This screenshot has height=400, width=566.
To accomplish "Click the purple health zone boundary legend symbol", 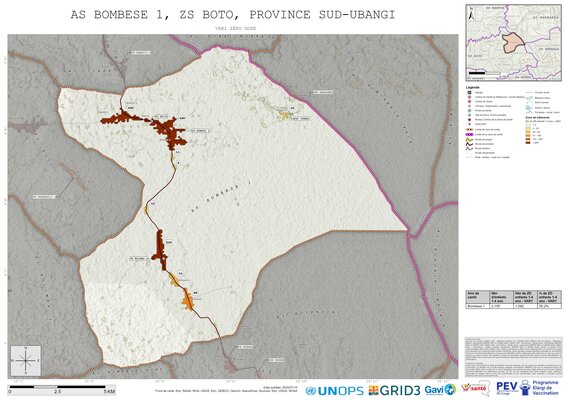I will [469, 134].
